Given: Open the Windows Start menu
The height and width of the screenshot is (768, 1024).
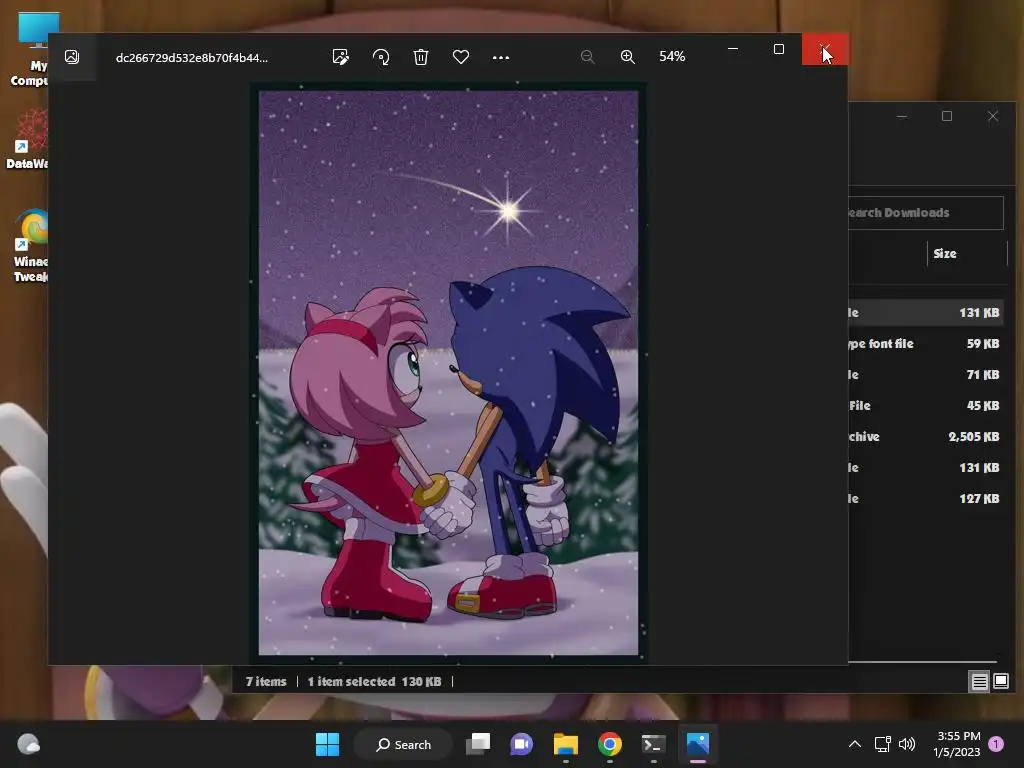Looking at the screenshot, I should pos(327,744).
